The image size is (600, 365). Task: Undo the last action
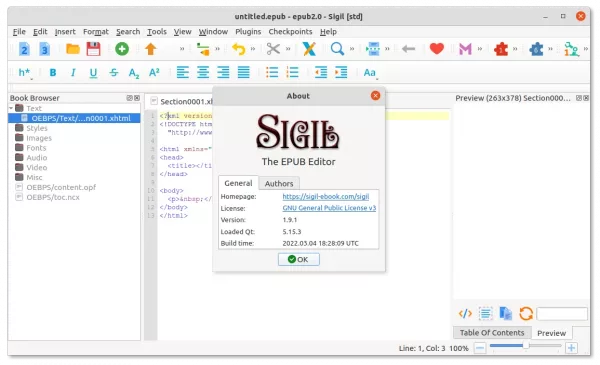click(x=238, y=49)
